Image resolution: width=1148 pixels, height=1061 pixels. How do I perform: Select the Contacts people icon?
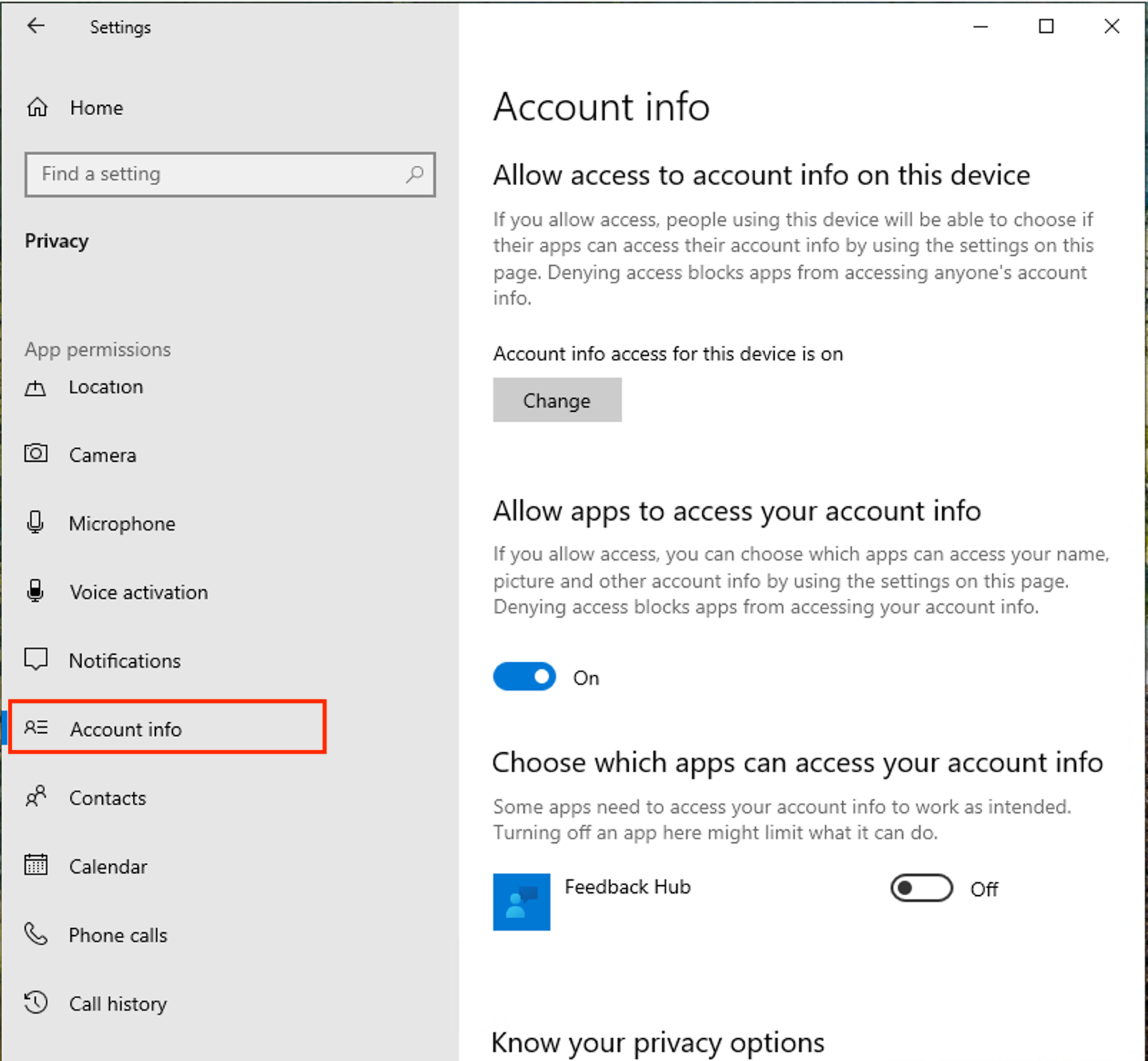click(36, 796)
